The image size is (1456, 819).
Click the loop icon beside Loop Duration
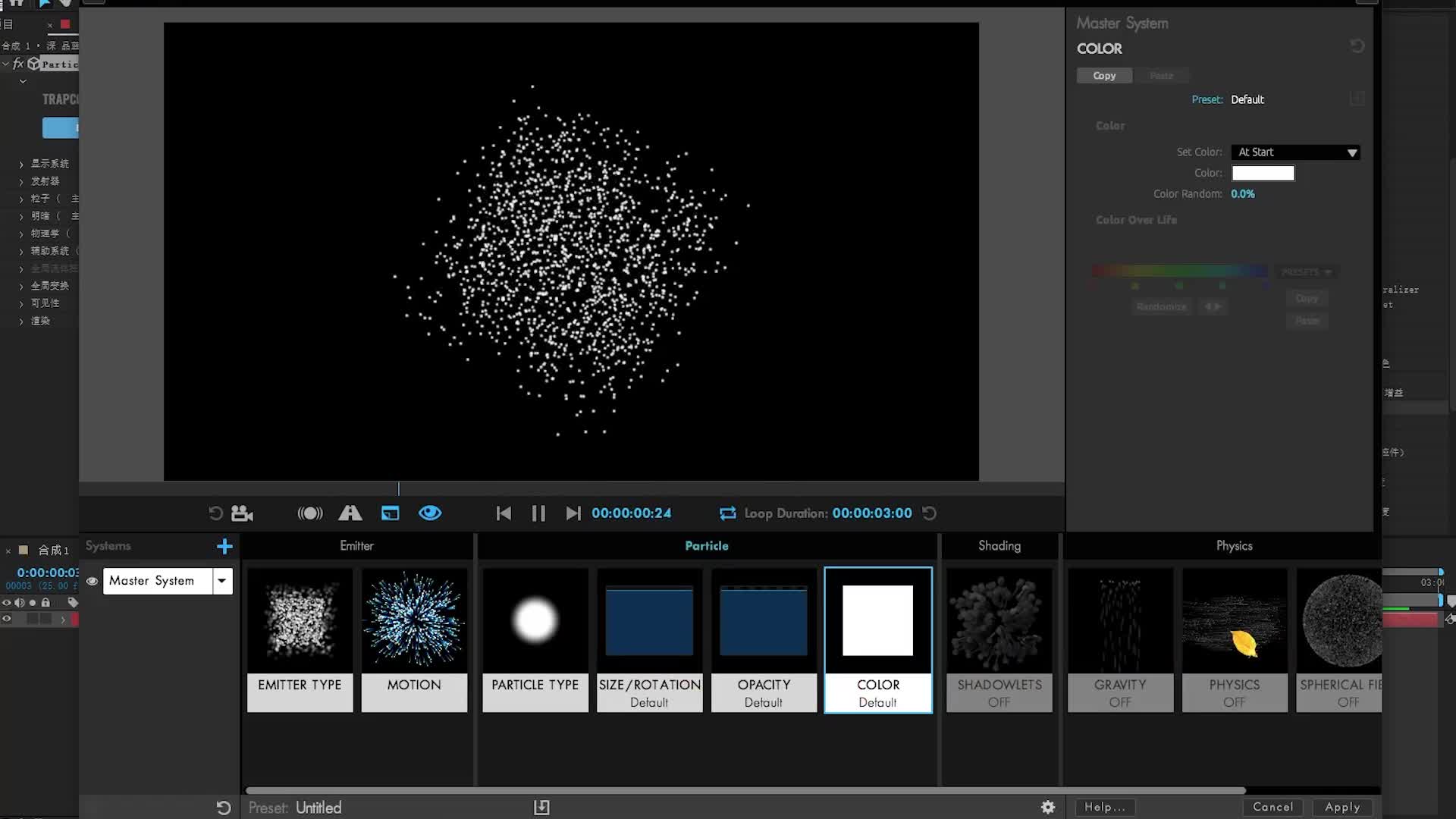click(727, 513)
